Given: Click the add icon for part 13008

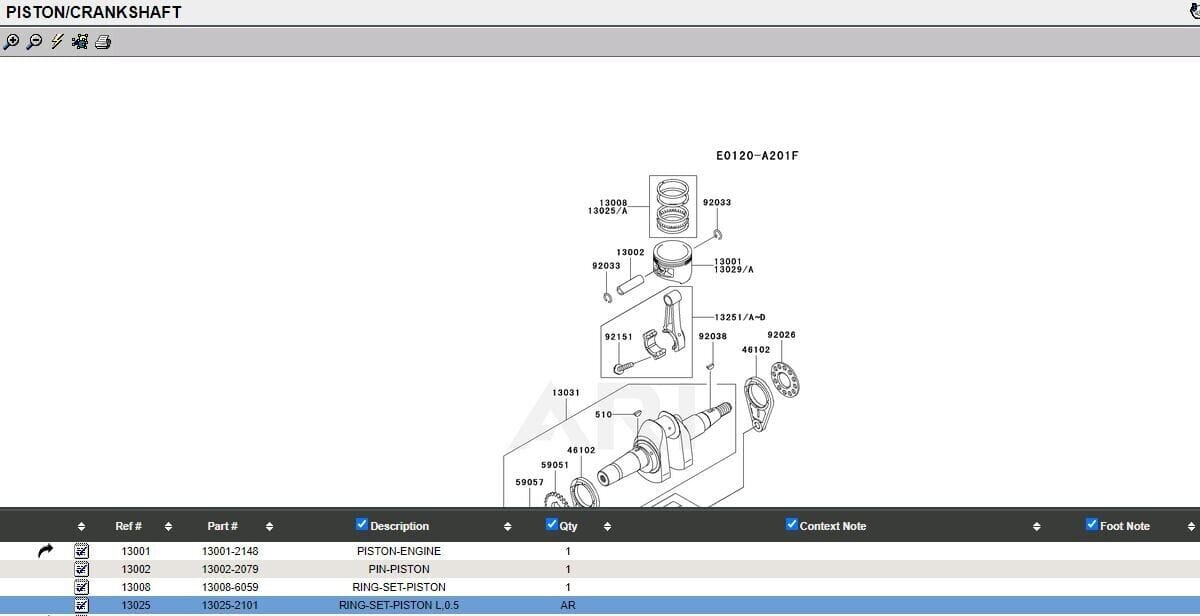Looking at the screenshot, I should pos(82,587).
